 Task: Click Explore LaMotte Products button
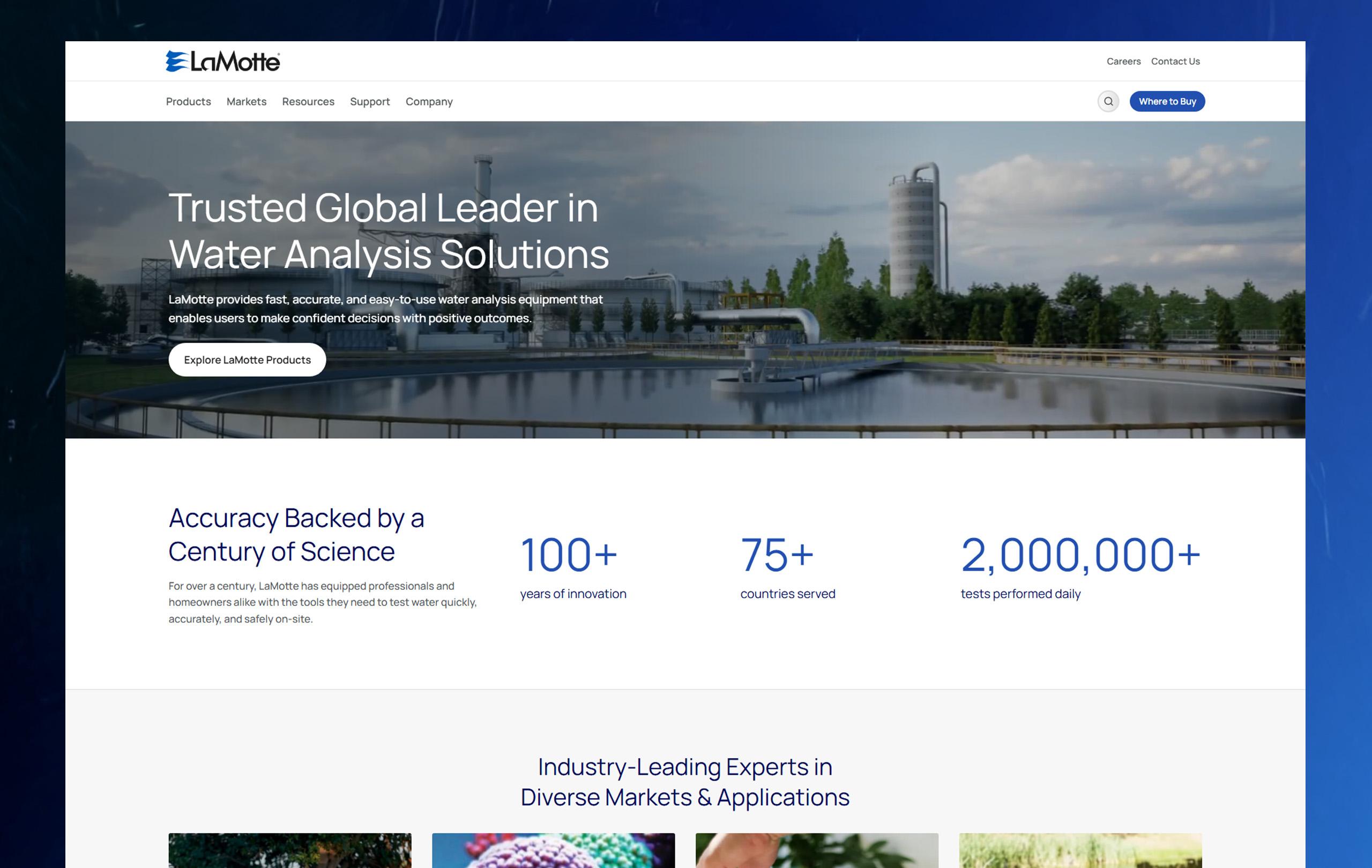[247, 360]
